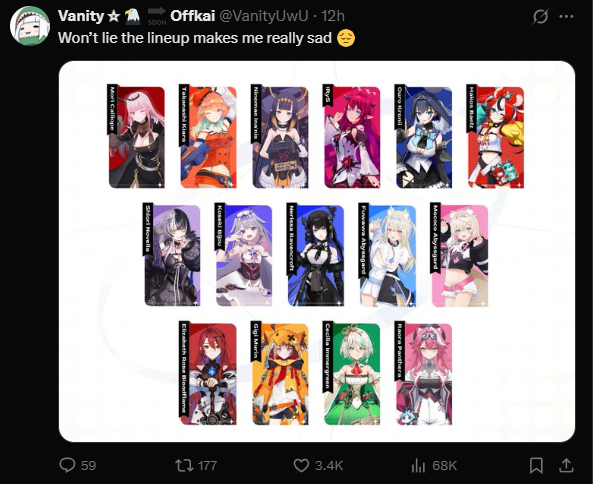
Task: Open the share upload icon
Action: click(x=566, y=465)
